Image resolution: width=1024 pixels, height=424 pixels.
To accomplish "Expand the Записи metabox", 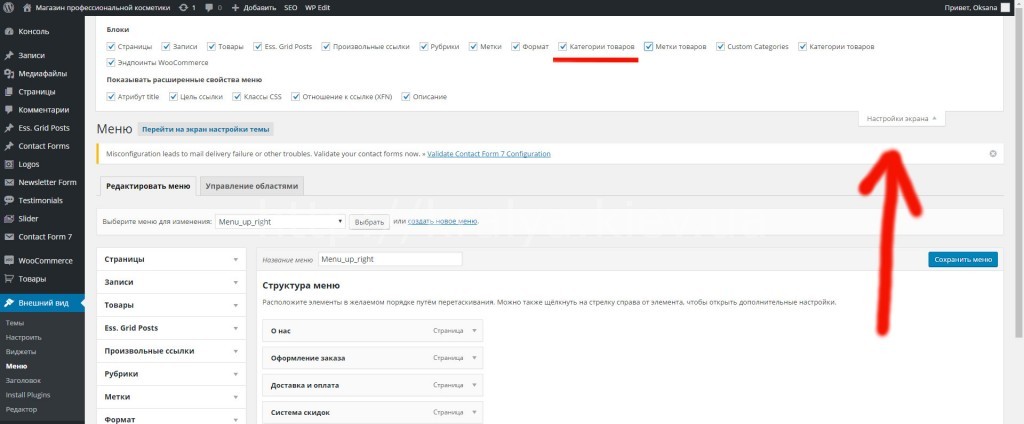I will pos(236,282).
